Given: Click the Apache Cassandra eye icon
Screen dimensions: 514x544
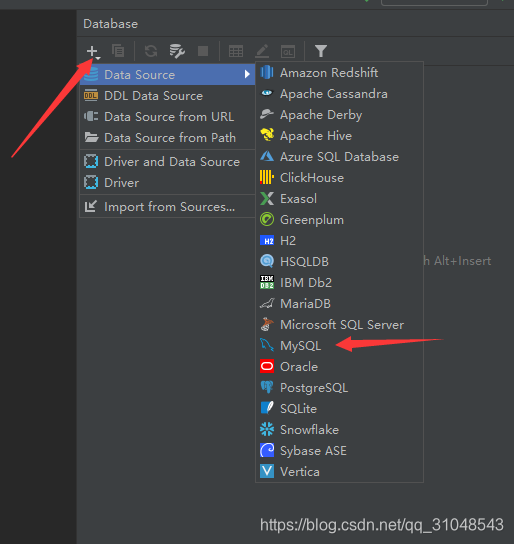Looking at the screenshot, I should pos(267,93).
